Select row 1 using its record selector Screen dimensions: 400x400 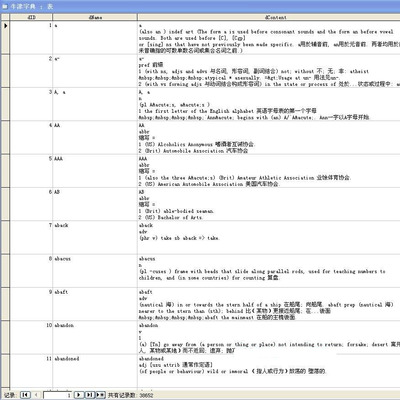5,38
